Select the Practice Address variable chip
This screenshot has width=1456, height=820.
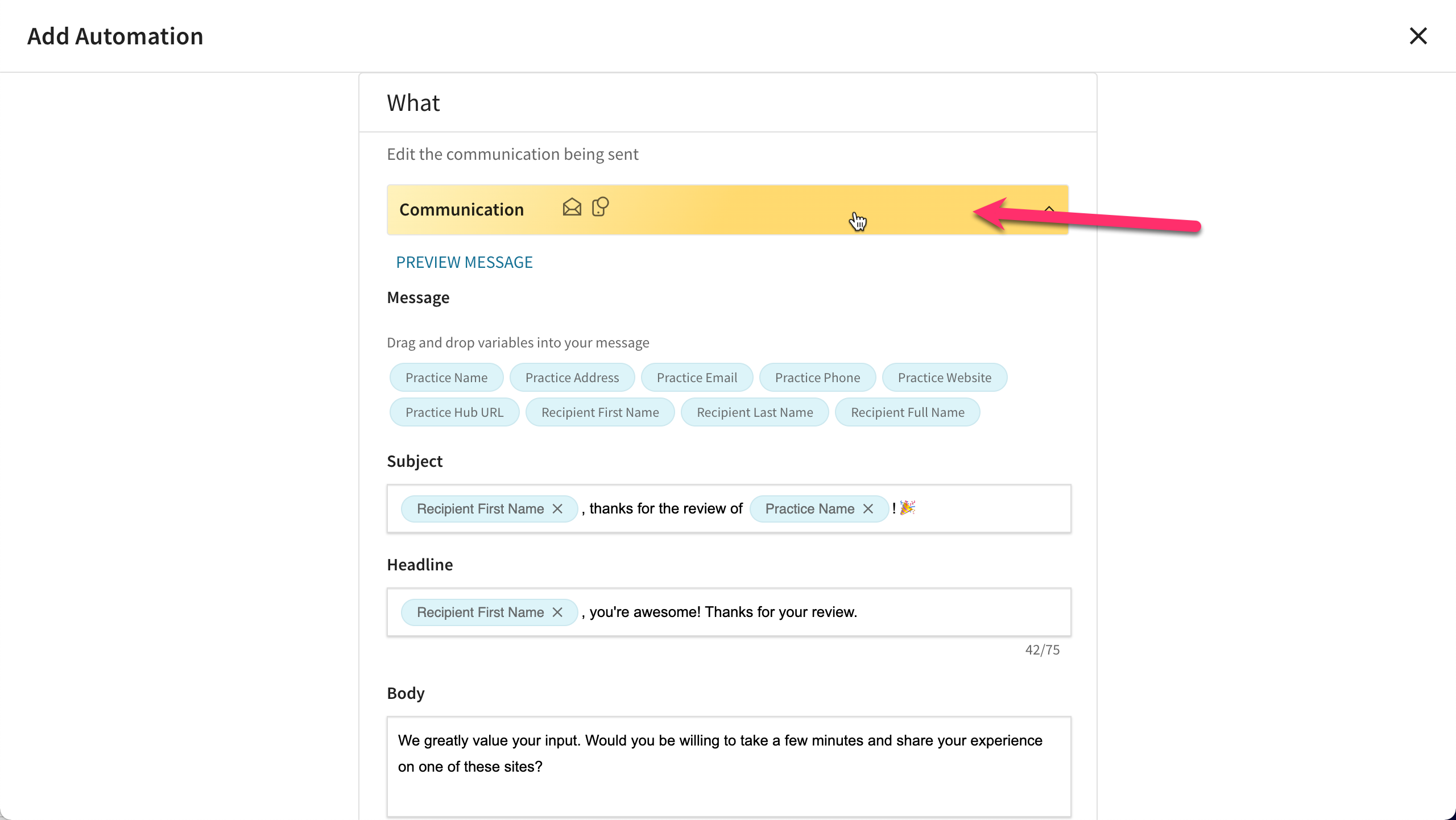pyautogui.click(x=572, y=378)
